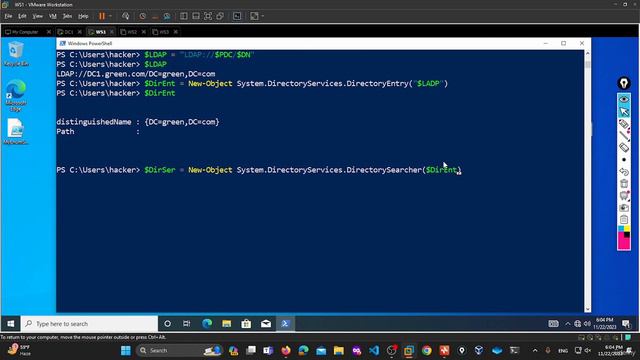Screen dimensions: 640x360
Task: Switch to the WS3 VM tab
Action: coord(163,32)
